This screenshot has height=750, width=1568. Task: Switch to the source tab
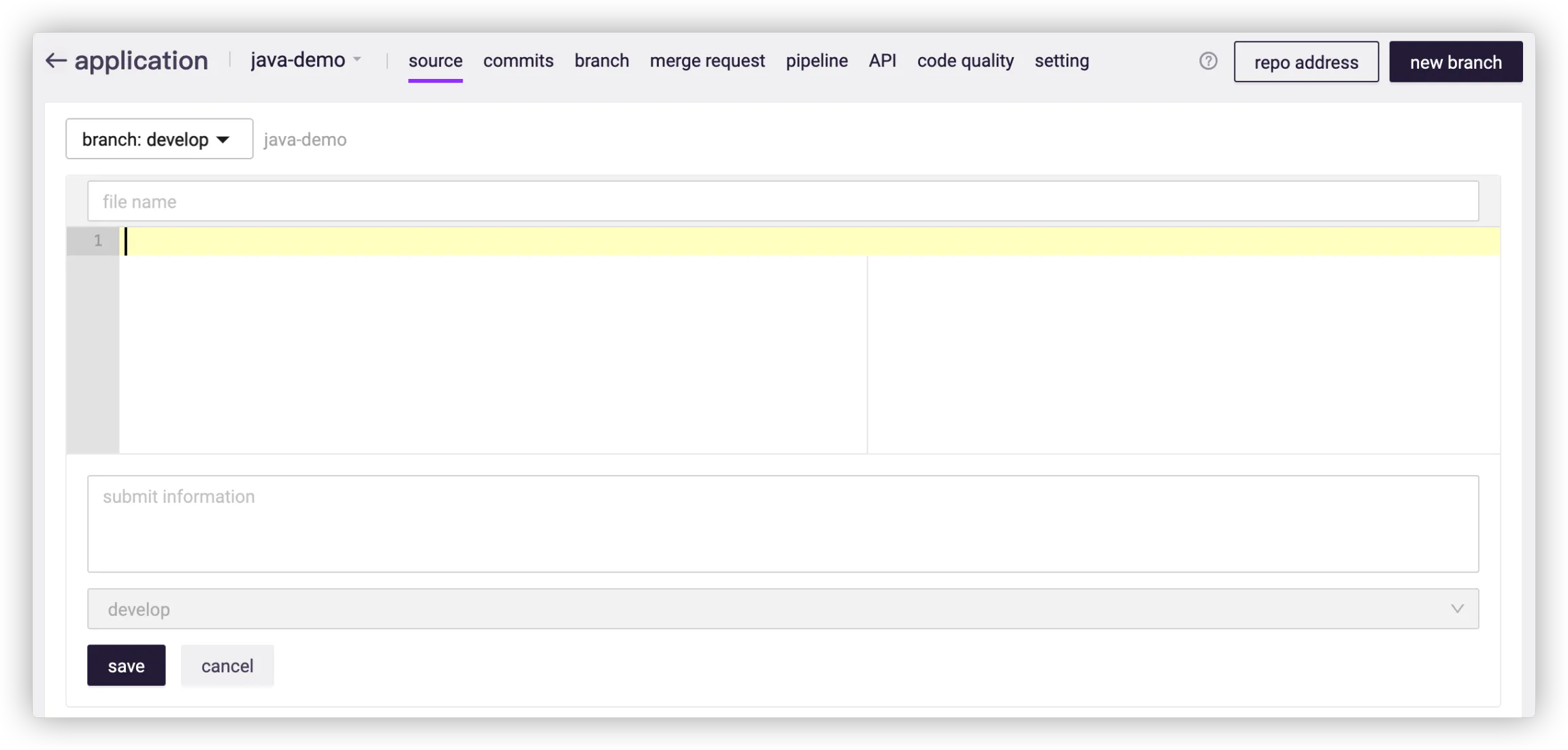435,61
